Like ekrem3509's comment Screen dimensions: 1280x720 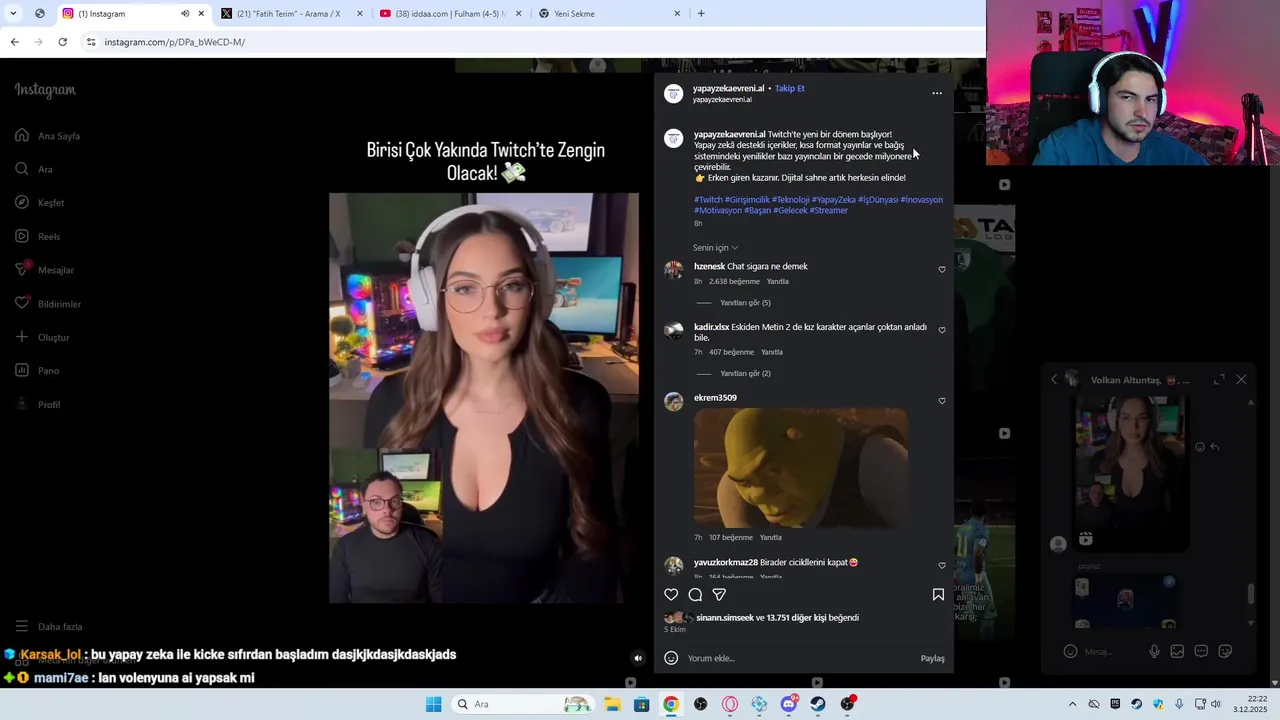click(942, 401)
